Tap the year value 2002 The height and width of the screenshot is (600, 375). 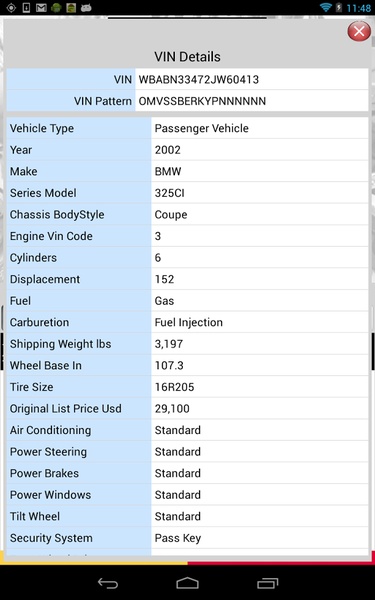[x=168, y=150]
